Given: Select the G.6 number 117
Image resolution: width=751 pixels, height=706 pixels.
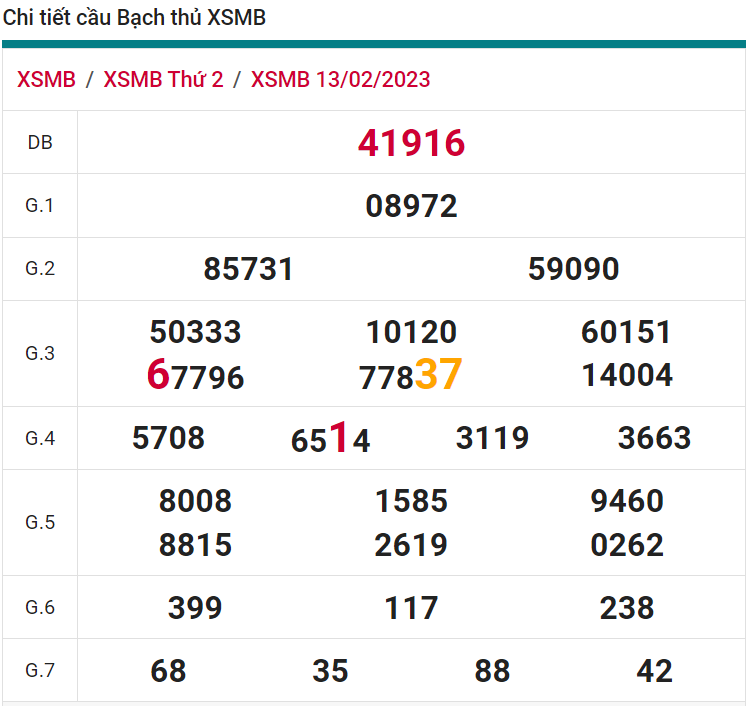Looking at the screenshot, I should (x=411, y=608).
